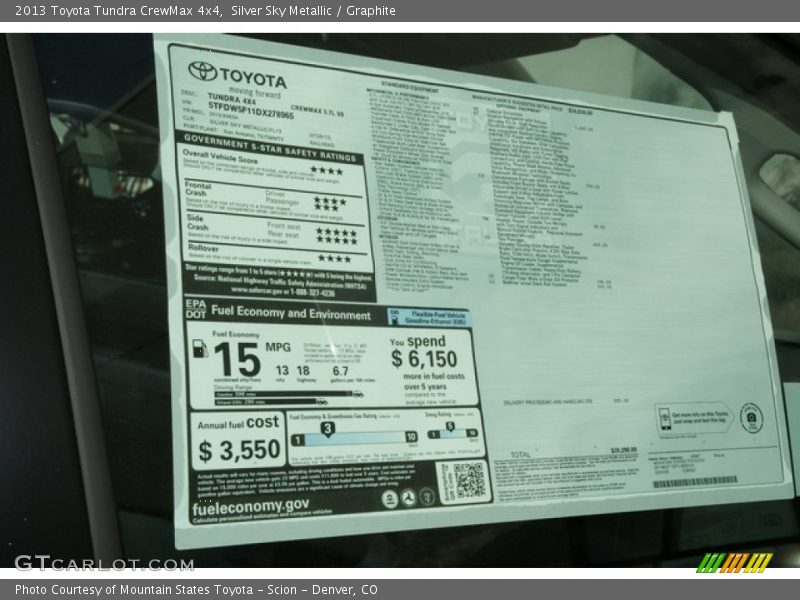Click the 'Frontal Crash' label

coord(197,188)
